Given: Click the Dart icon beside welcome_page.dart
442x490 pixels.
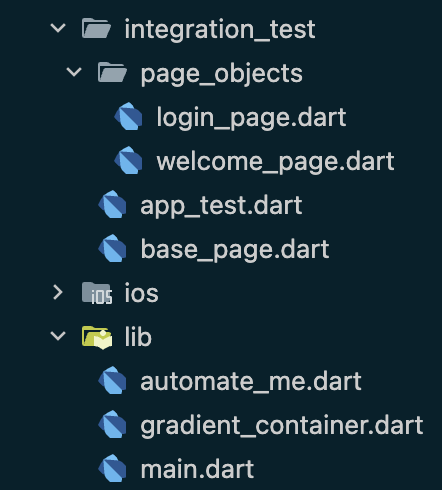Looking at the screenshot, I should (128, 160).
